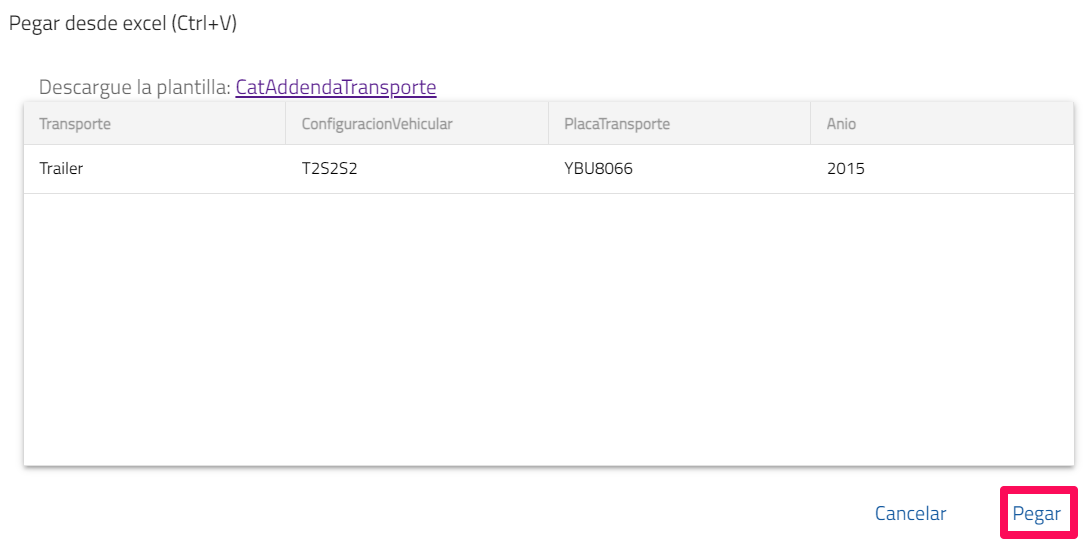1091x539 pixels.
Task: Click the blank footer area left of Cancelar
Action: click(x=450, y=513)
